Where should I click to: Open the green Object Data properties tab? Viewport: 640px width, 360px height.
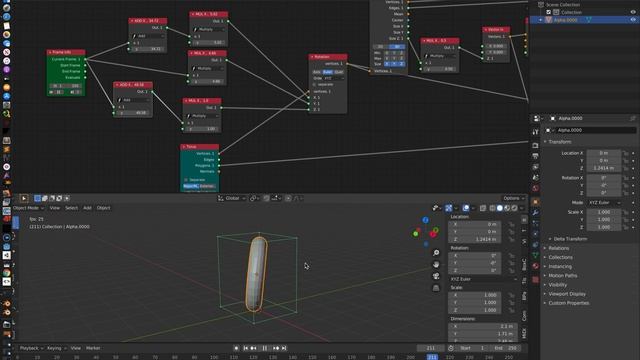535,255
